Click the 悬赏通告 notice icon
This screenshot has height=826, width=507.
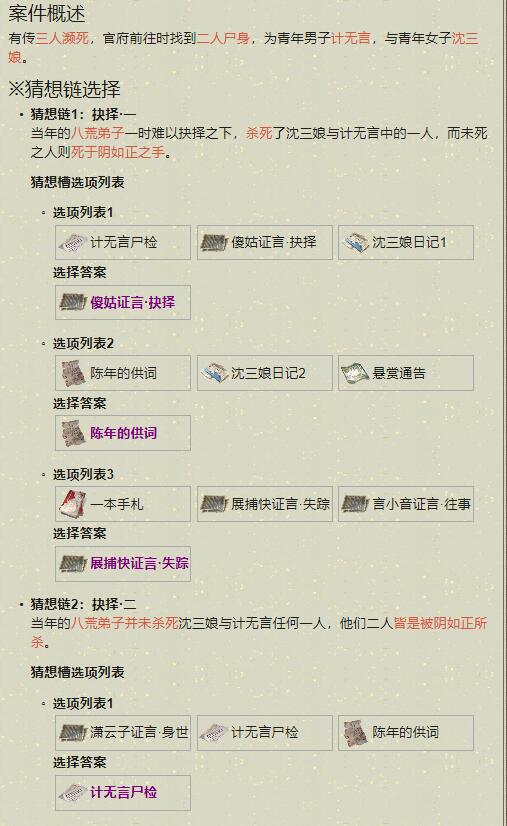pyautogui.click(x=355, y=373)
